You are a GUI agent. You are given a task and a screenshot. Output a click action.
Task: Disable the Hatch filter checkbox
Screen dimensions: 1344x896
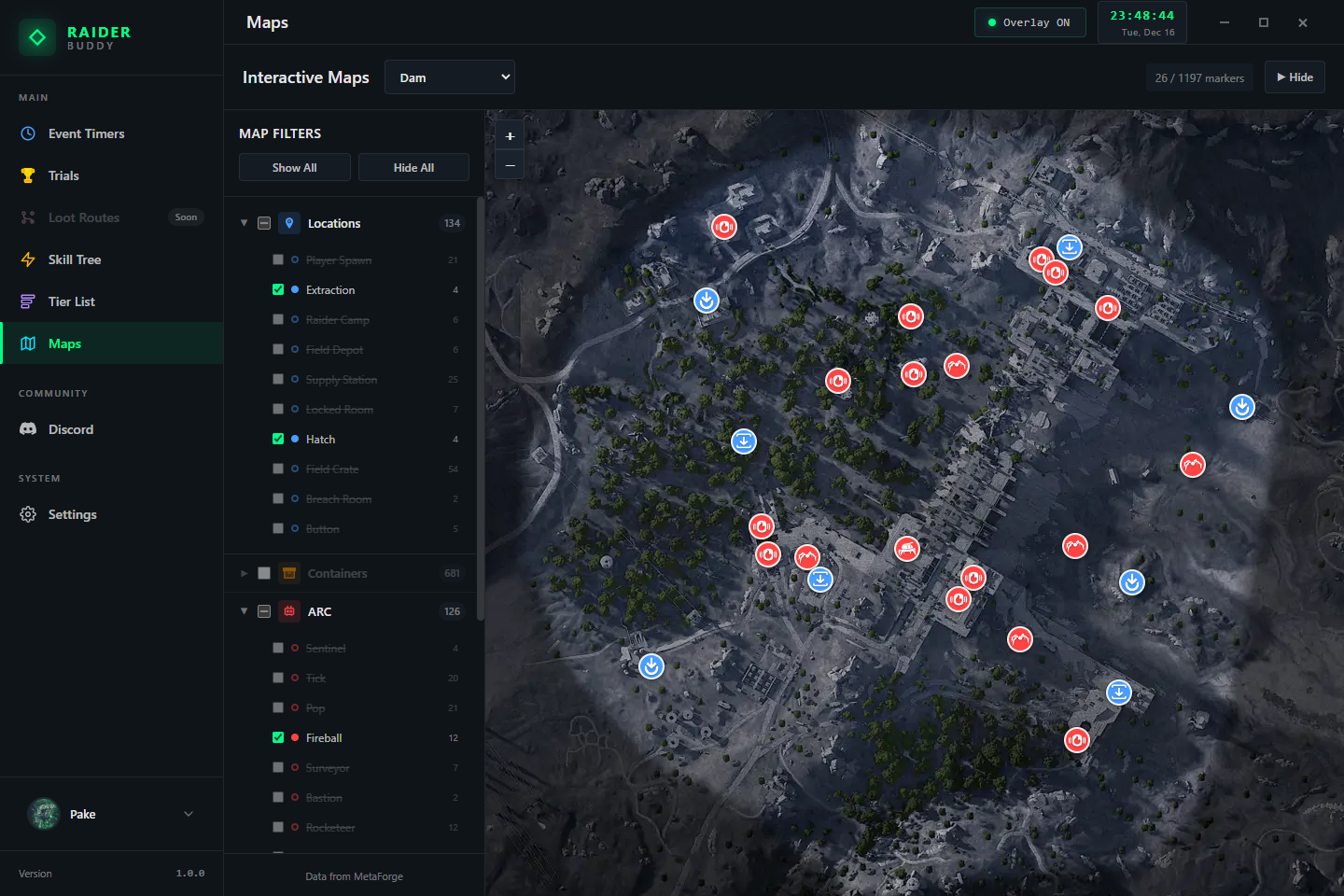click(278, 439)
